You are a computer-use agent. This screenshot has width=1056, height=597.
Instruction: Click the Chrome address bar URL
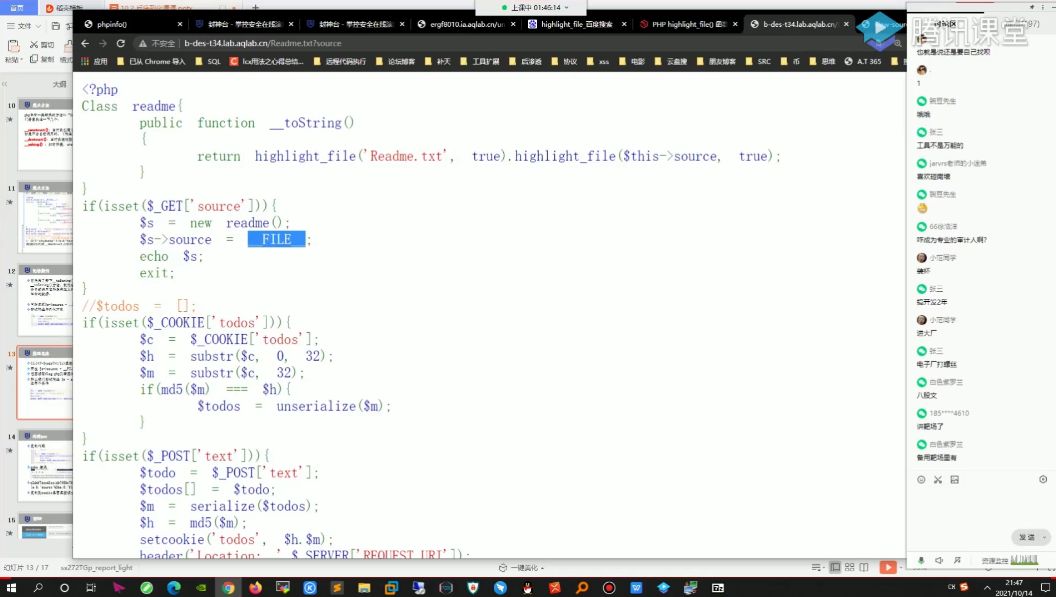tap(263, 43)
